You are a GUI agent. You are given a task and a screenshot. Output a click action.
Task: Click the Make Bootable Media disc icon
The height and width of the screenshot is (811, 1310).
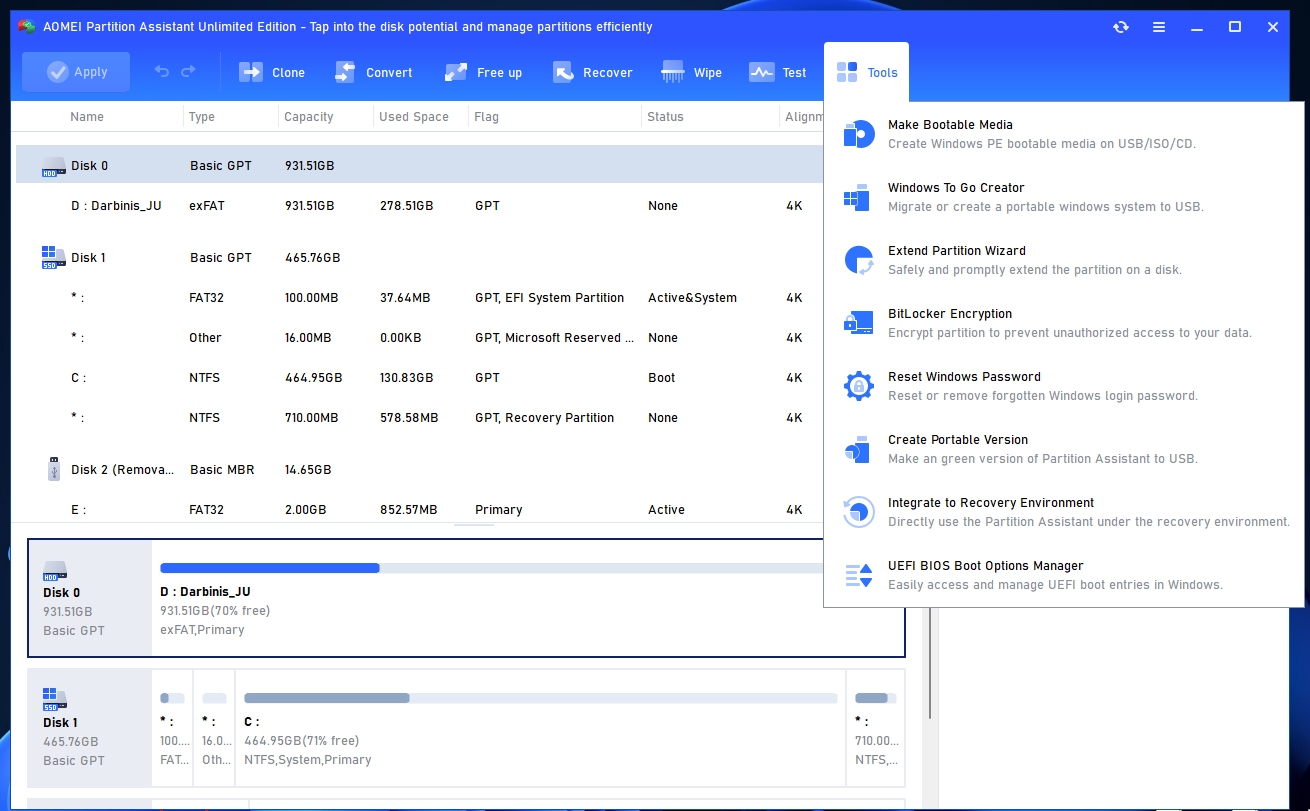point(859,134)
